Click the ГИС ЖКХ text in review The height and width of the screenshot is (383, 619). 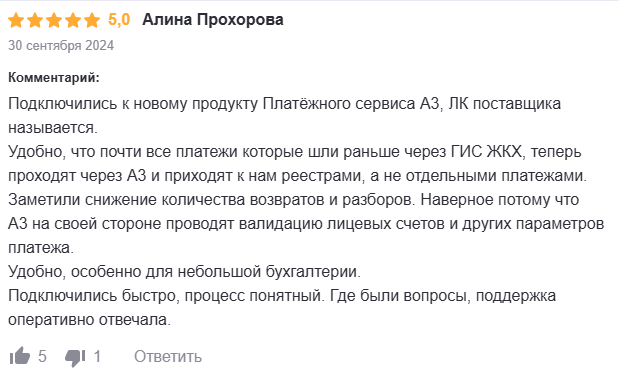(x=488, y=152)
